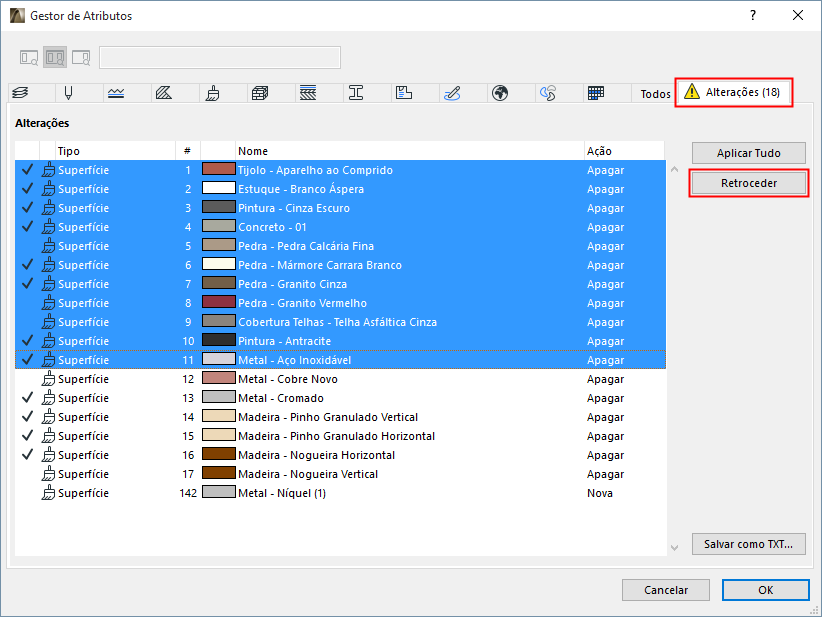Open the Line Types attribute tab icon
Screen dimensions: 822x617
[x=116, y=93]
